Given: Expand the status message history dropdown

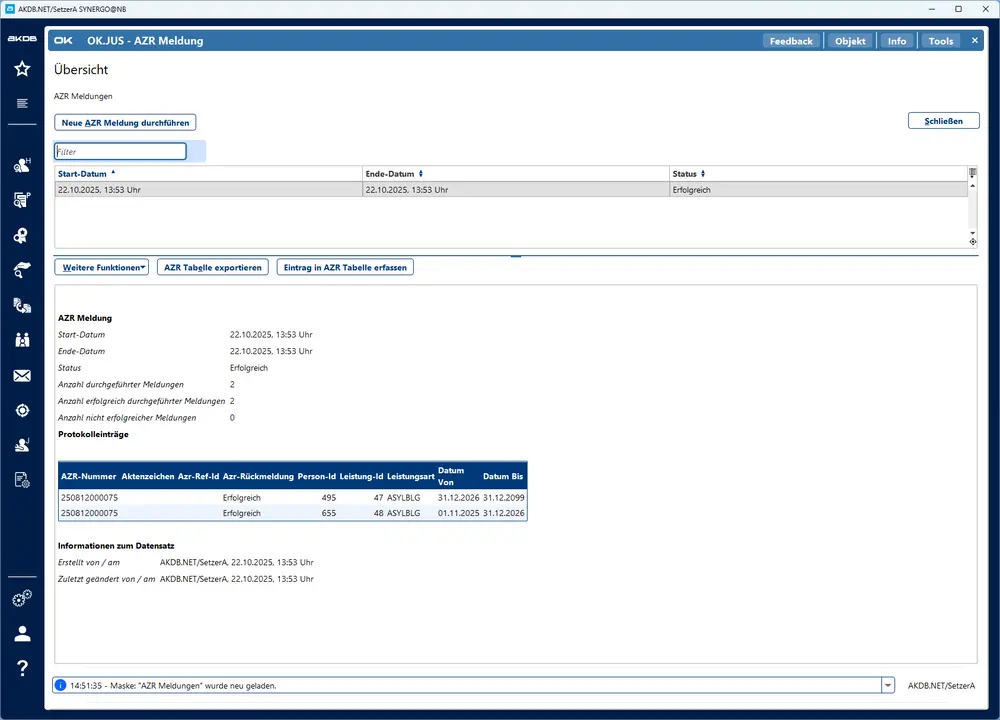Looking at the screenshot, I should 887,686.
